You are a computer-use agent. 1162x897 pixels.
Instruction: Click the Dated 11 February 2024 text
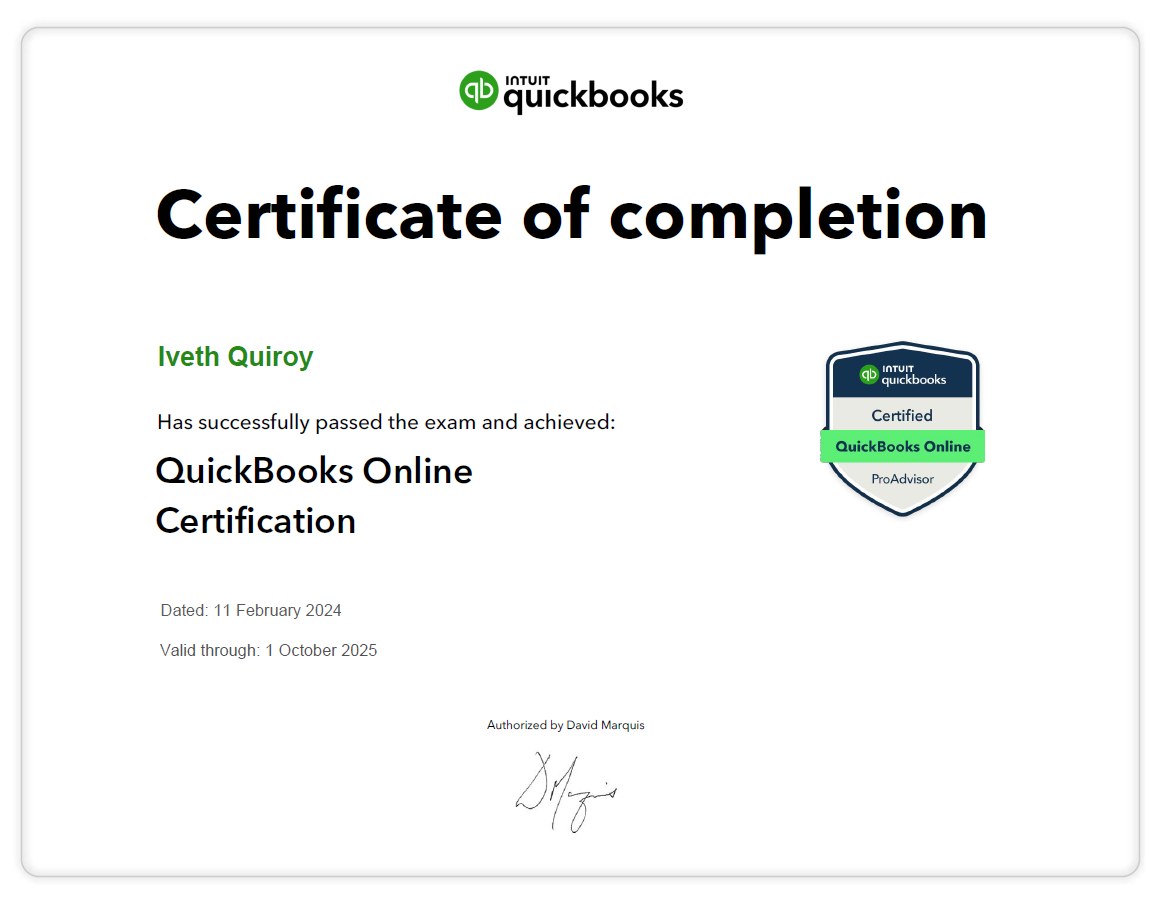pos(250,610)
